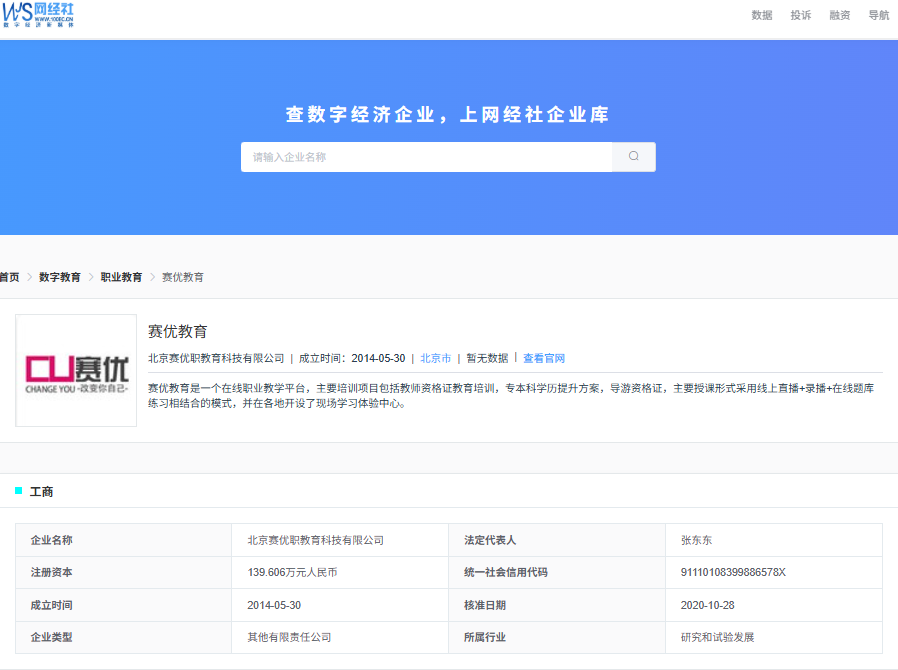Viewport: 898px width, 670px height.
Task: Click the 注册资本 label cell
Action: 123,572
